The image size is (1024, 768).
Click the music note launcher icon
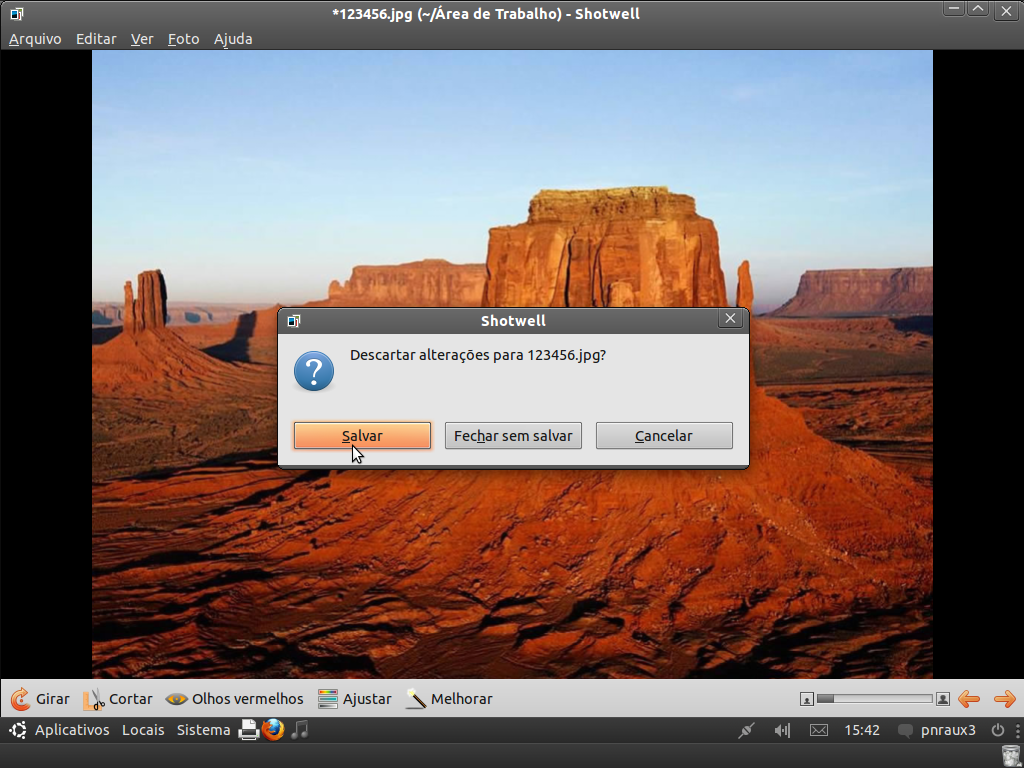[x=299, y=729]
